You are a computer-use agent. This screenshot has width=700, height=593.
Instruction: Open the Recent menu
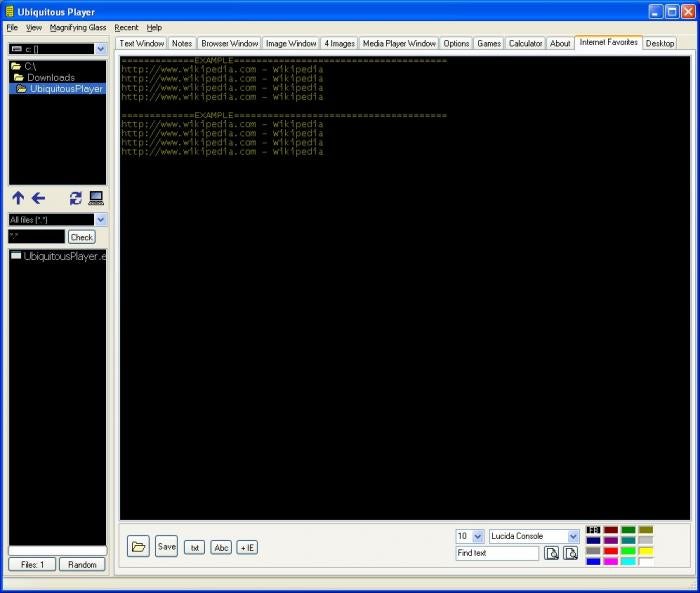pos(126,28)
